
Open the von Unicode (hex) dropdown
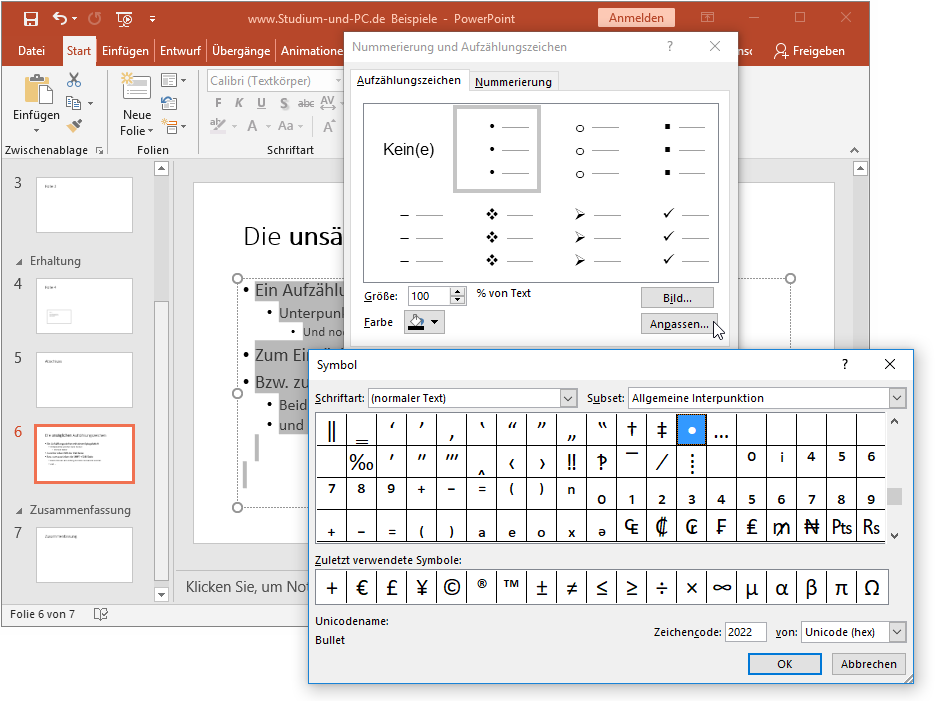[897, 632]
